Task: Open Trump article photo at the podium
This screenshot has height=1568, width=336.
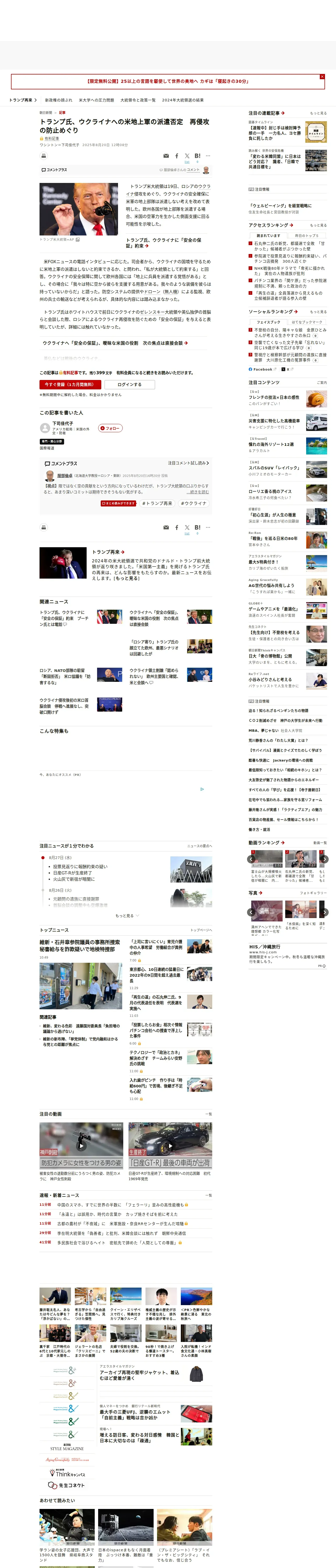Action: 79,209
